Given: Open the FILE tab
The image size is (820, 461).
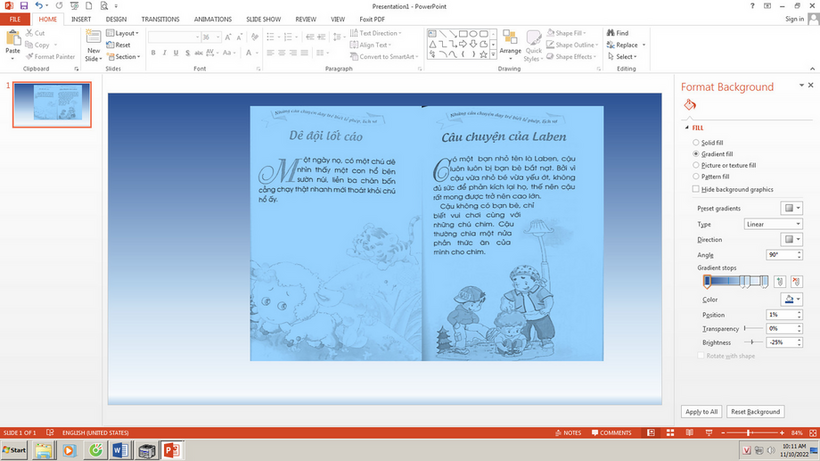Looking at the screenshot, I should click(x=15, y=19).
